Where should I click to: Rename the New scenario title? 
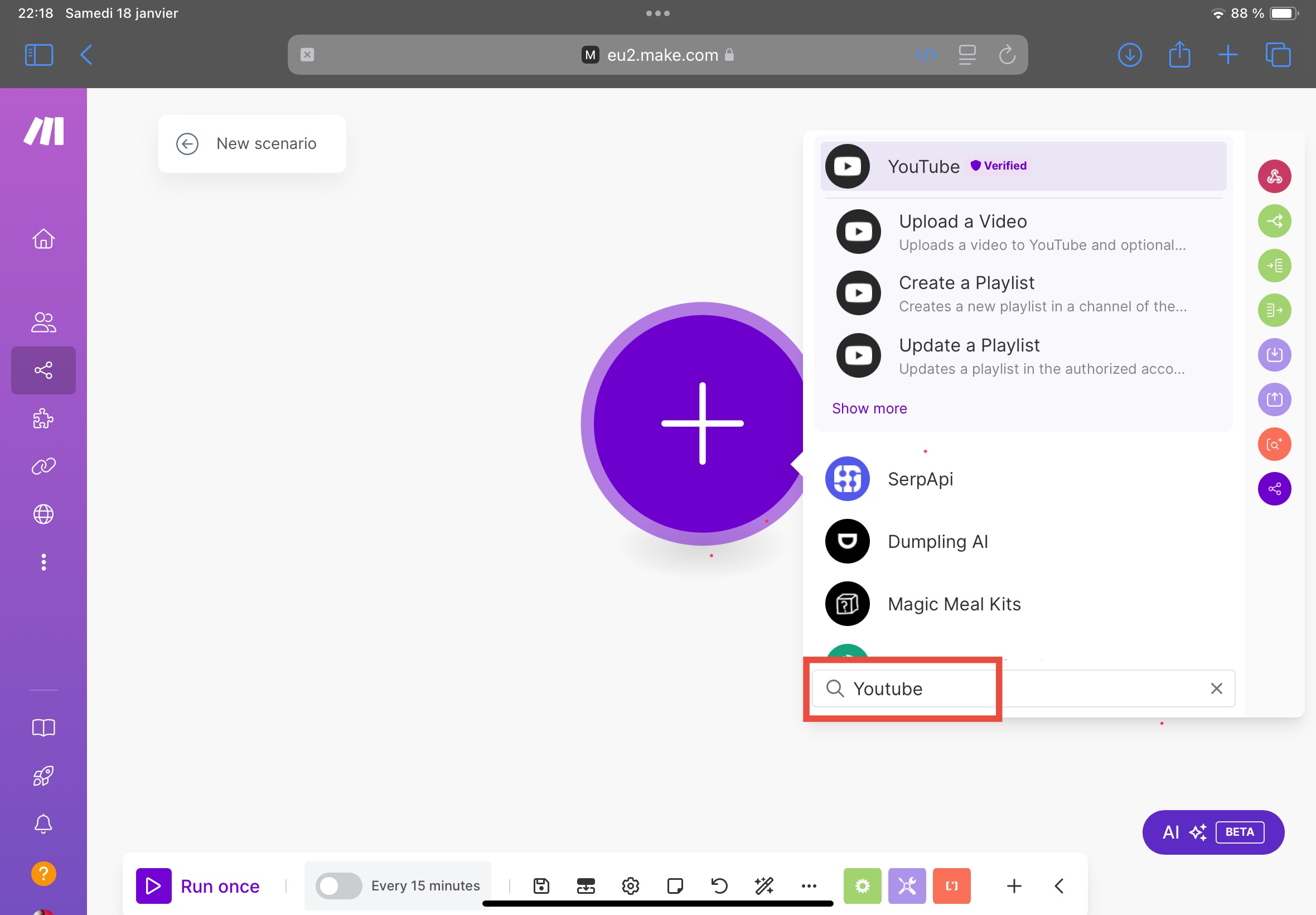click(x=267, y=143)
